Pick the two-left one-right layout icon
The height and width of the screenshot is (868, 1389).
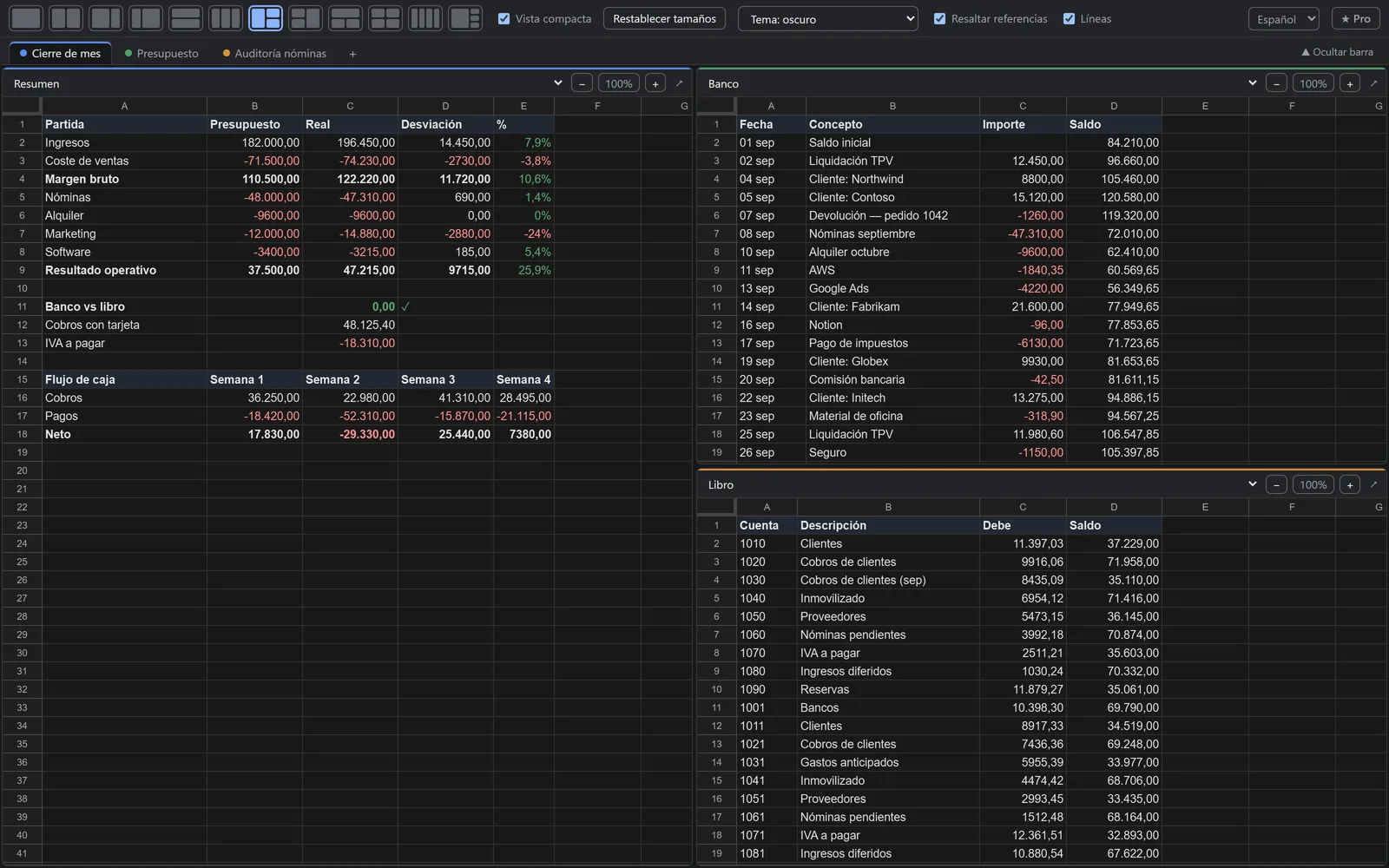click(x=306, y=18)
